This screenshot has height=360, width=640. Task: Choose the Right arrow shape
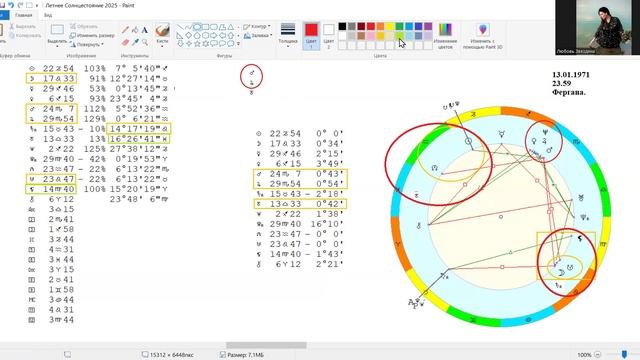(214, 36)
